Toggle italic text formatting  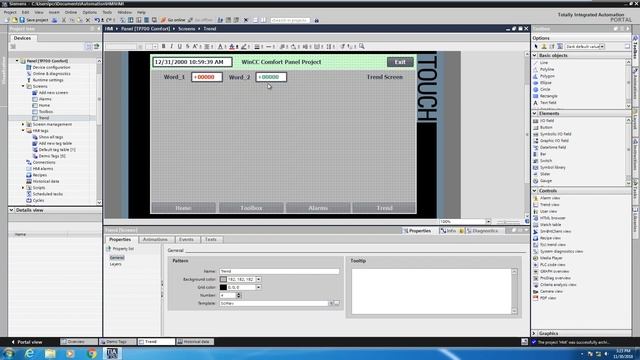coord(171,46)
